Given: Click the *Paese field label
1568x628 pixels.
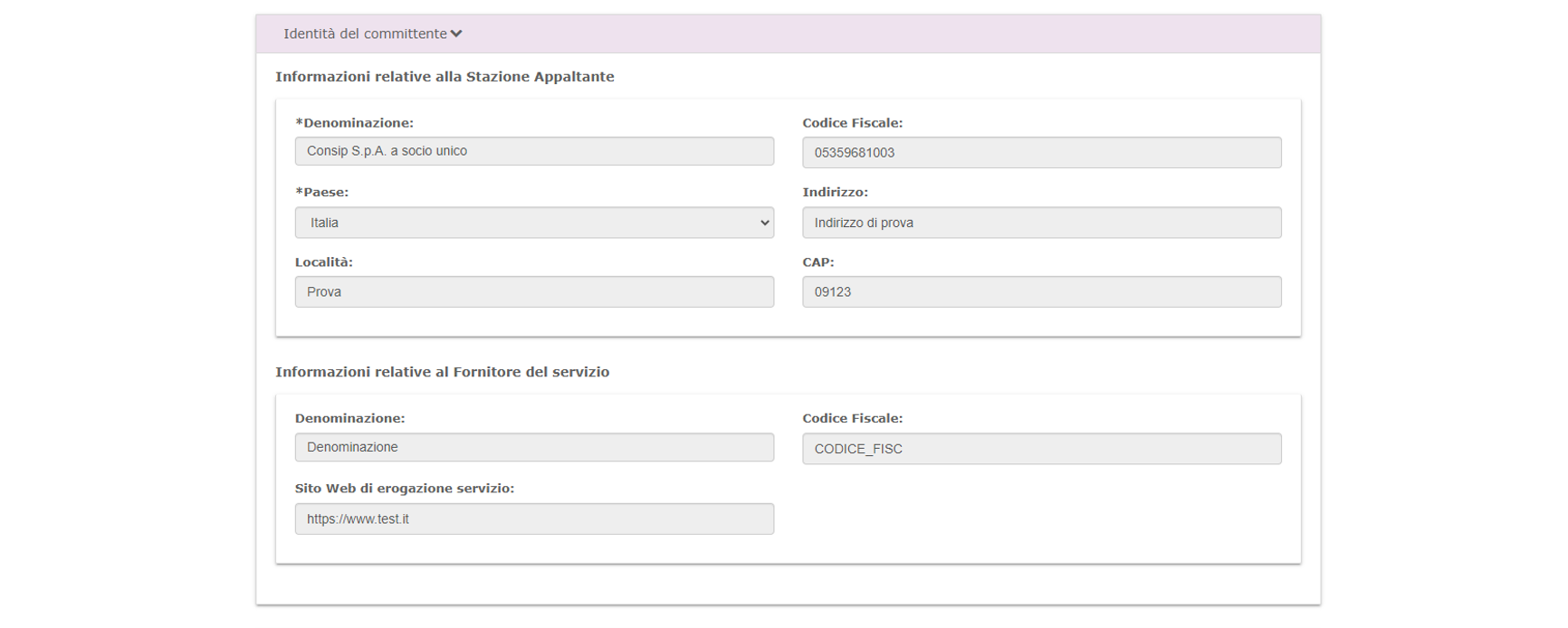Looking at the screenshot, I should [321, 193].
